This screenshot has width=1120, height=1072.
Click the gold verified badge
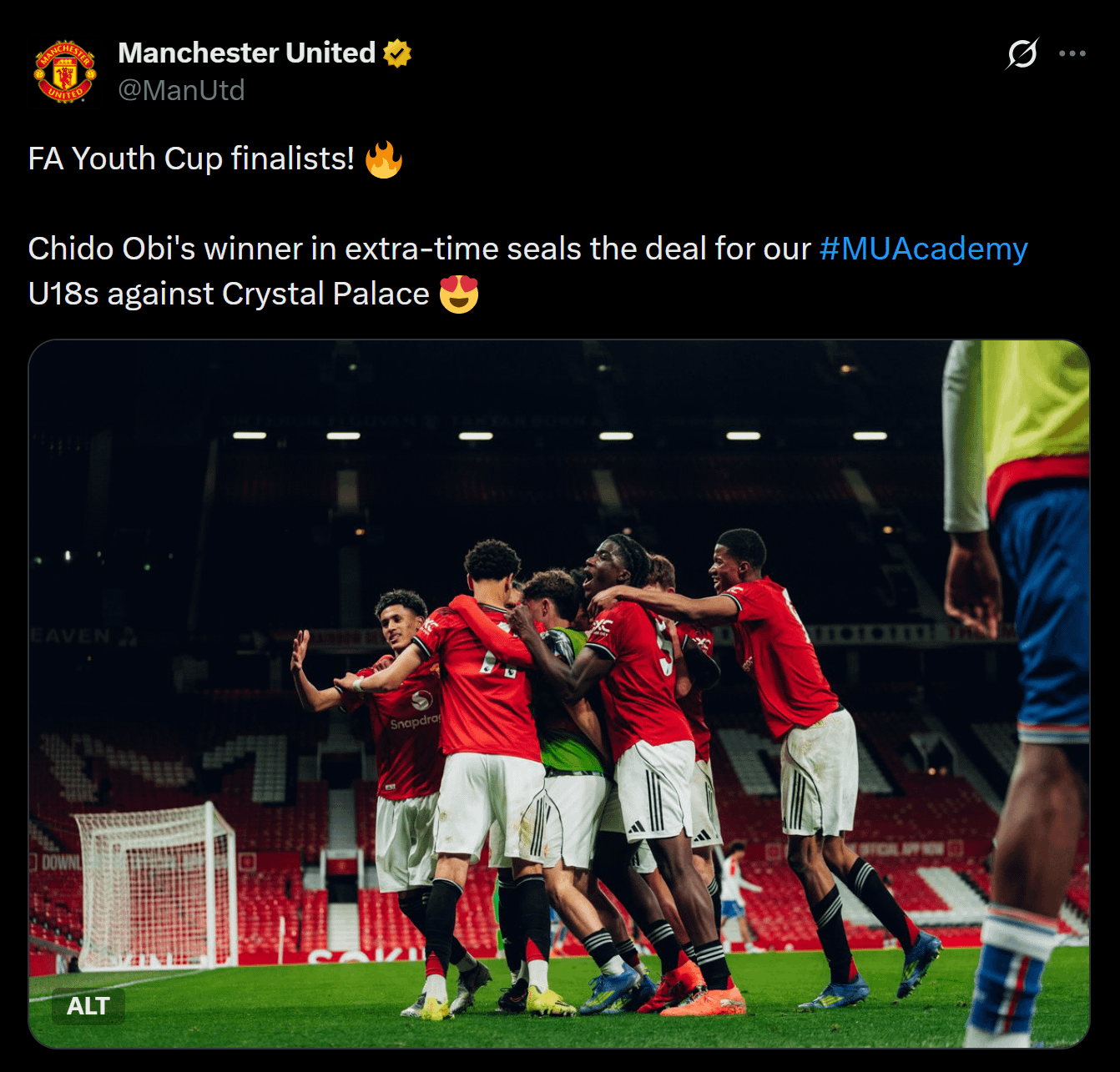pos(397,53)
